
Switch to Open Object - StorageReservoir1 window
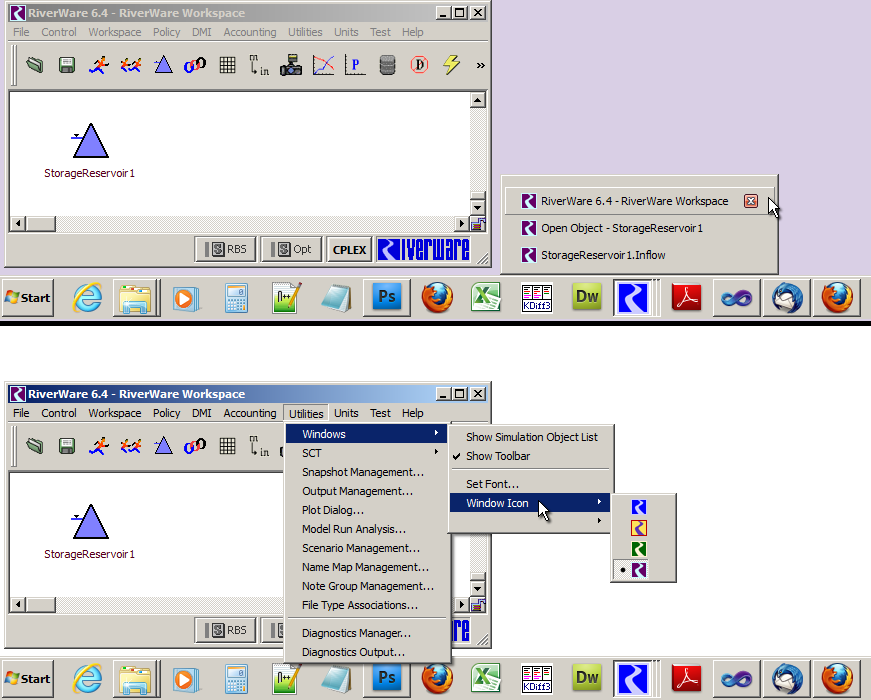click(x=639, y=228)
